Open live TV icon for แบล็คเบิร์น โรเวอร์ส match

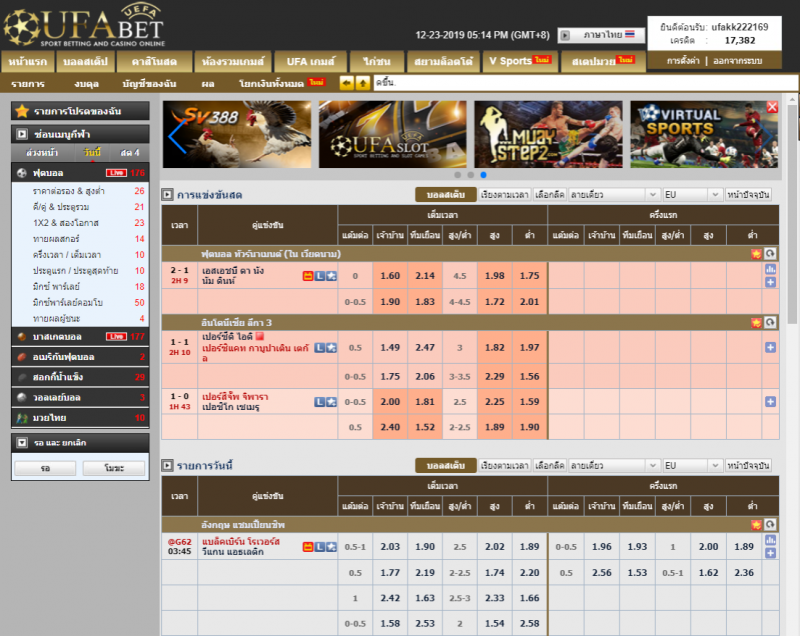308,547
